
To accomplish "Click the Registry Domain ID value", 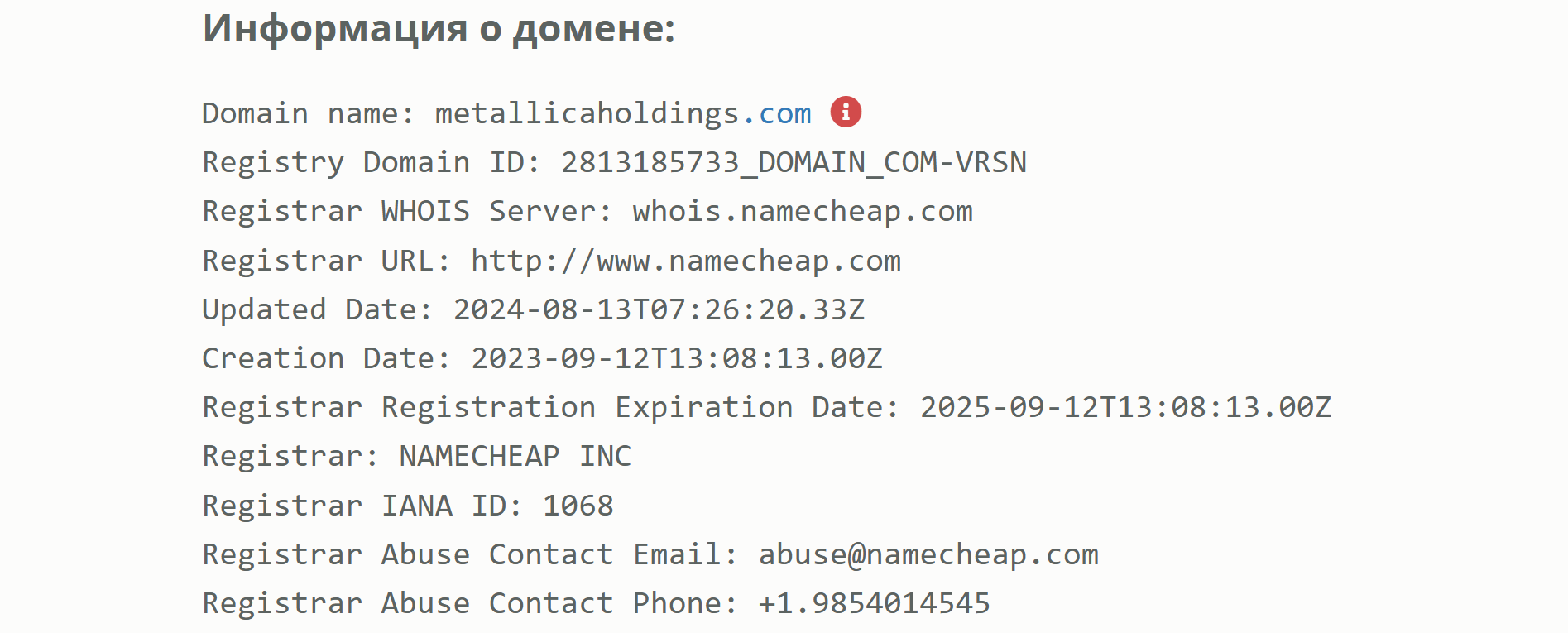I will pos(794,162).
